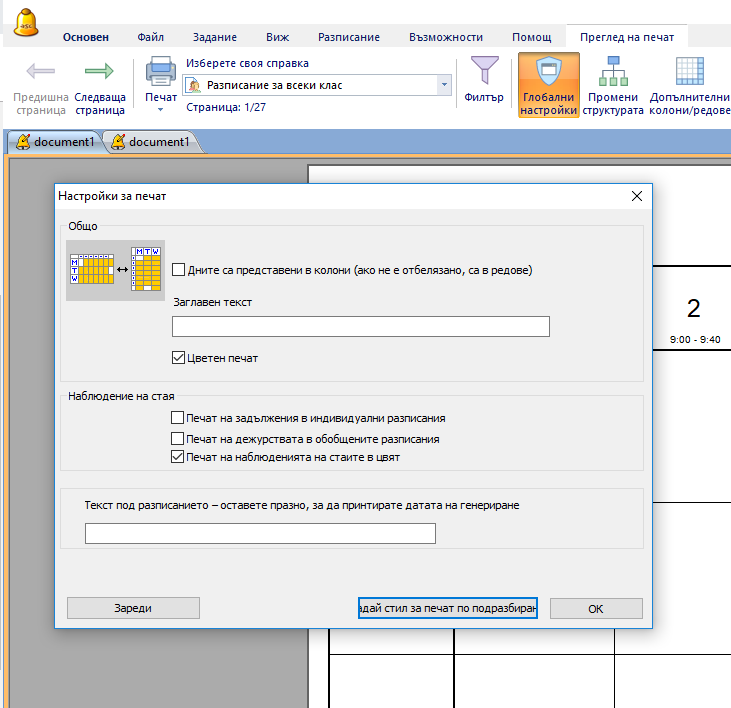
Task: Click the Previous page arrow icon
Action: click(x=41, y=72)
